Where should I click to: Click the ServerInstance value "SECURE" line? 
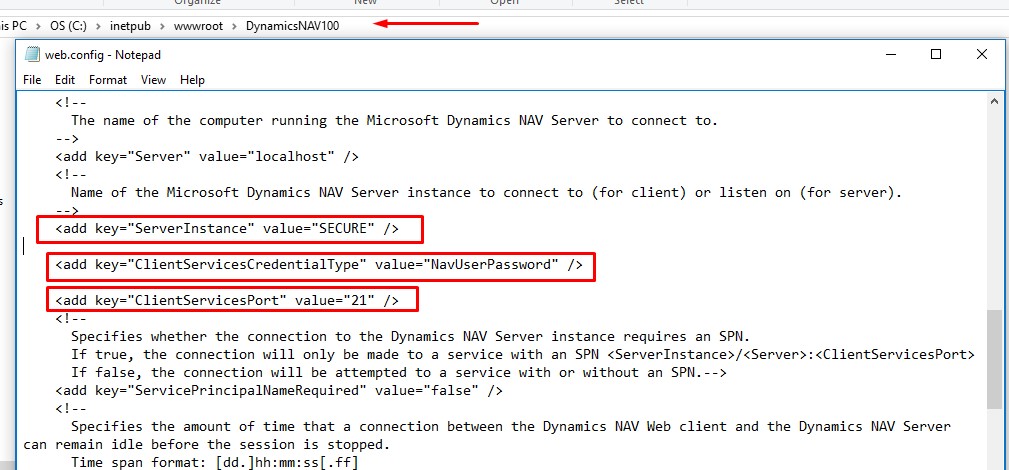(x=227, y=229)
